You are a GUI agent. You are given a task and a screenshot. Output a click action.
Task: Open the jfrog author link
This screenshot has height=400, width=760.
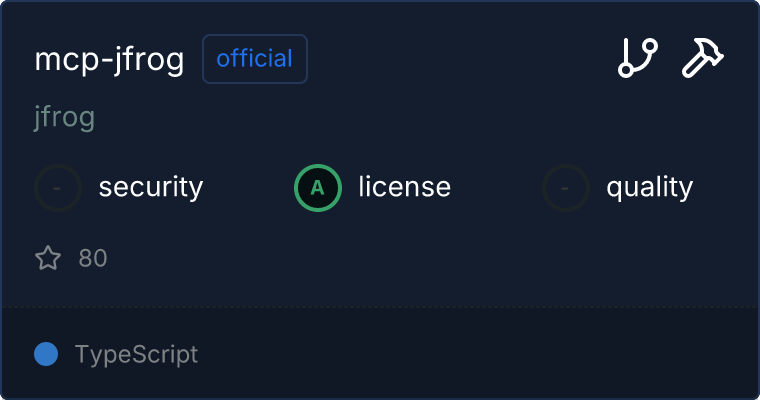coord(64,118)
